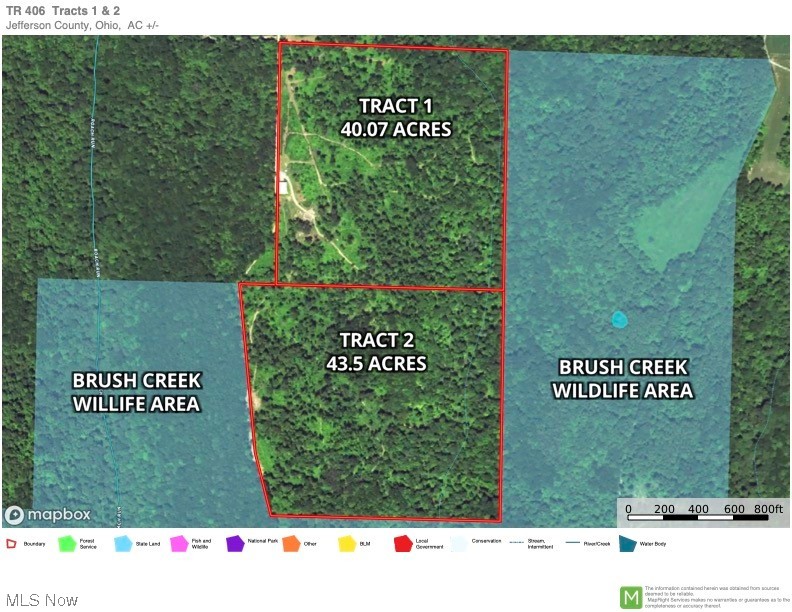Click the MLS Now watermark text
The height and width of the screenshot is (612, 792).
click(42, 600)
